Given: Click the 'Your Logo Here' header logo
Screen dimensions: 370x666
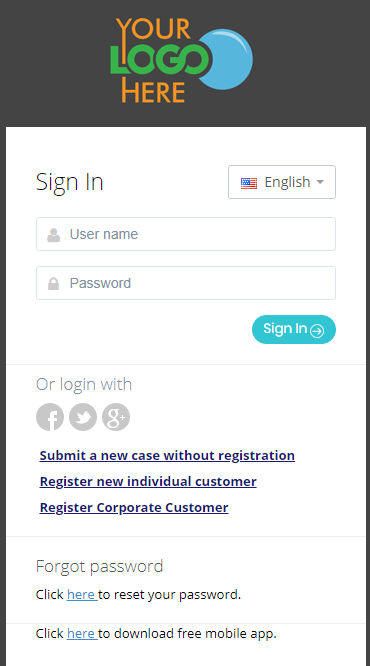Looking at the screenshot, I should click(181, 60).
